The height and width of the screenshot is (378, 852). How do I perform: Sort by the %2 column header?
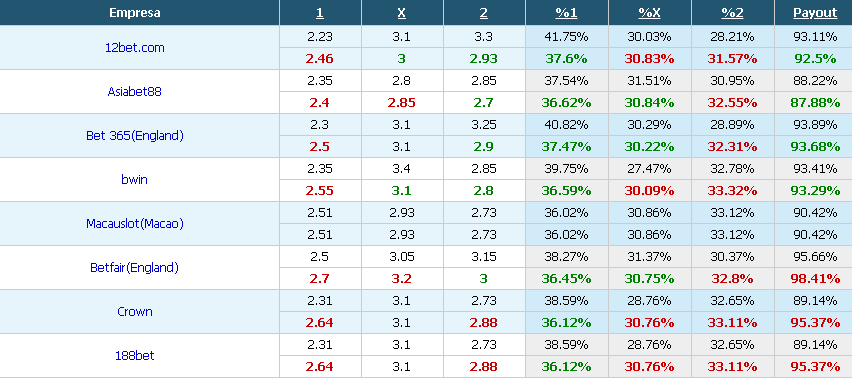click(x=732, y=13)
